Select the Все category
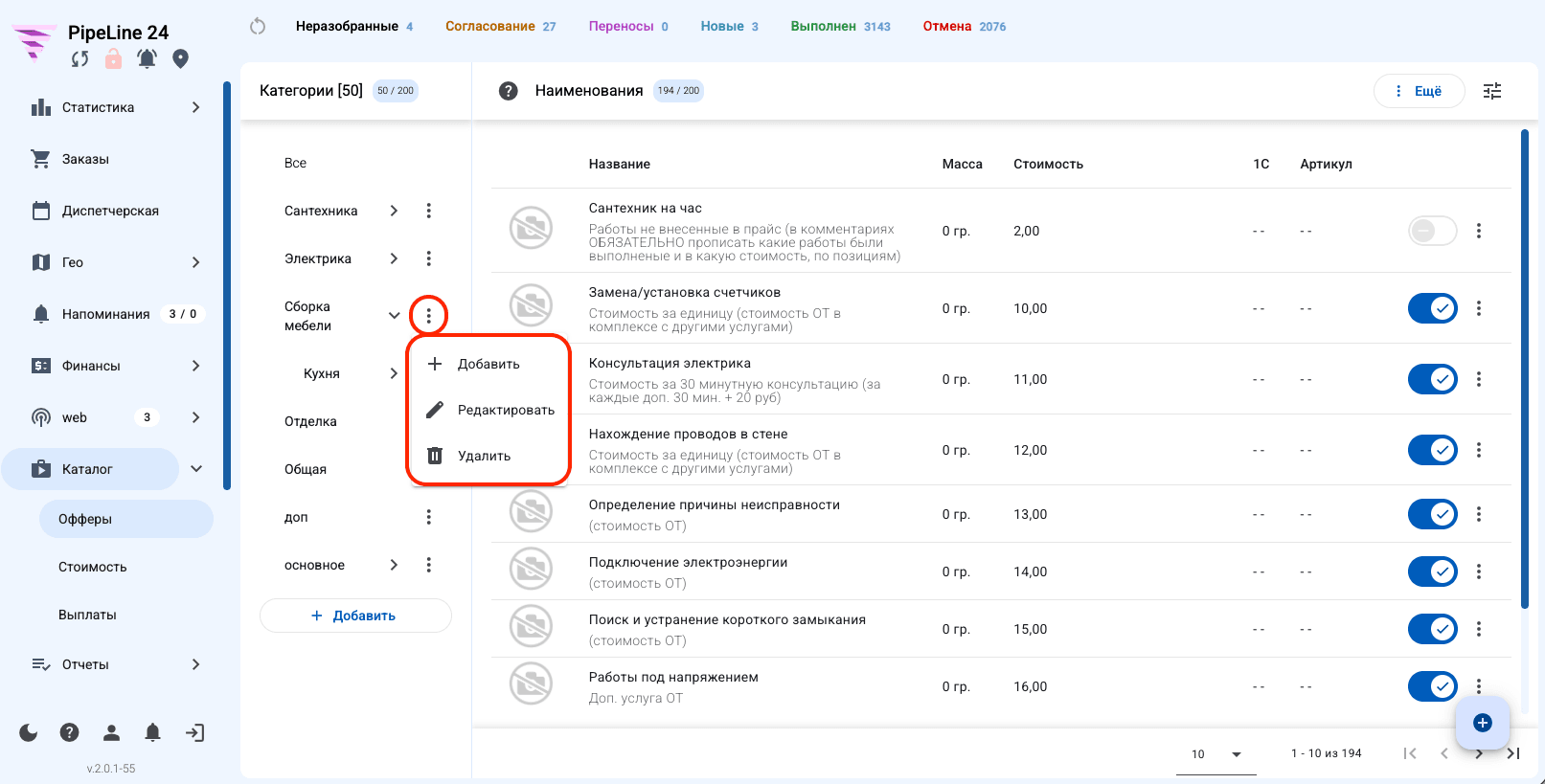This screenshot has width=1545, height=784. tap(295, 163)
